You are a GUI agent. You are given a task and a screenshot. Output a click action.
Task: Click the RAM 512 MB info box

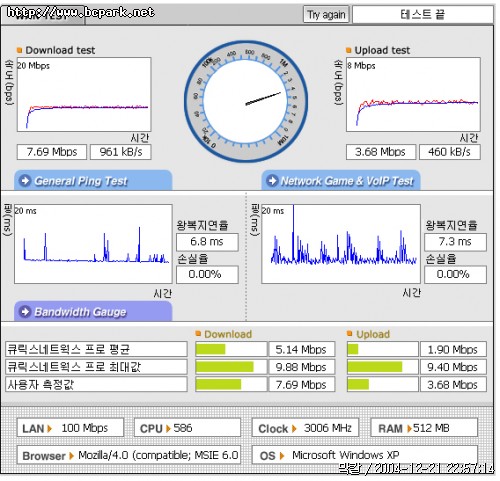pyautogui.click(x=424, y=428)
